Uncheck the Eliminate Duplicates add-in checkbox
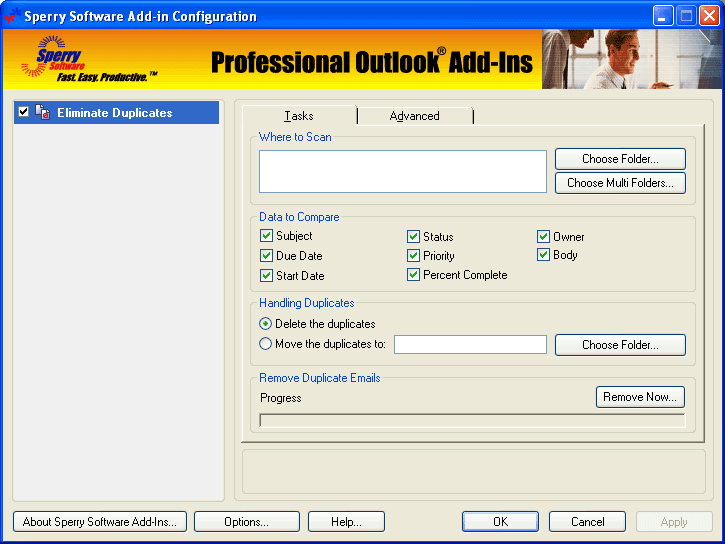The height and width of the screenshot is (544, 725). pyautogui.click(x=24, y=112)
